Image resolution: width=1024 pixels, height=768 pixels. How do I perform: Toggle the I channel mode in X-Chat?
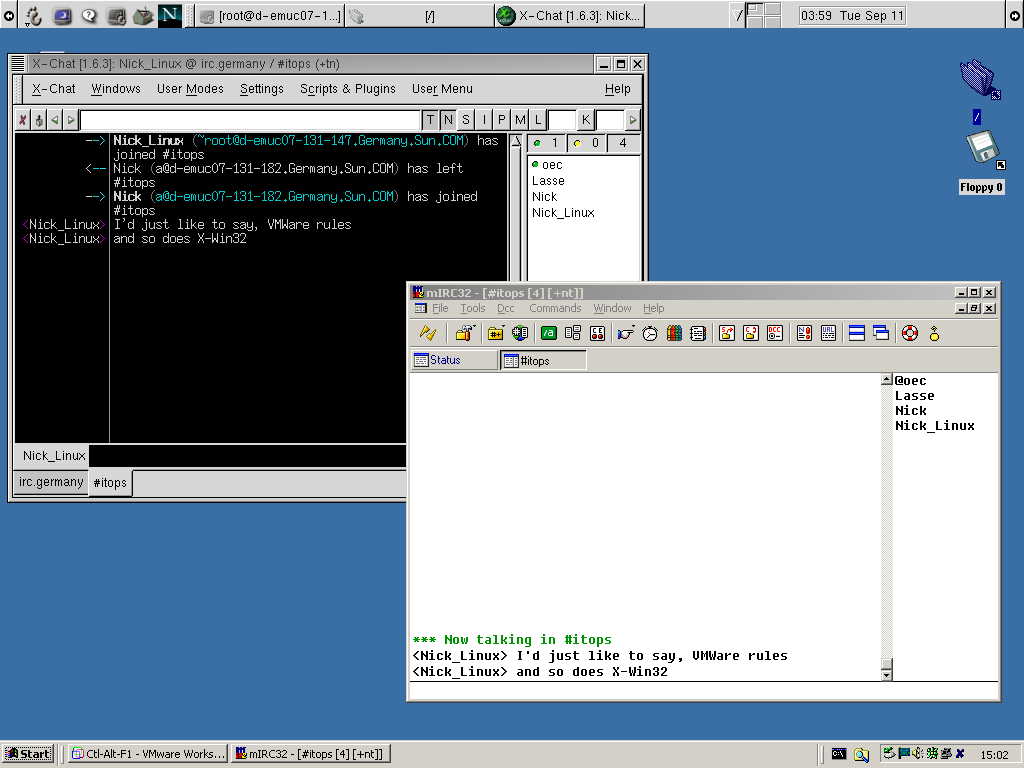tap(484, 120)
